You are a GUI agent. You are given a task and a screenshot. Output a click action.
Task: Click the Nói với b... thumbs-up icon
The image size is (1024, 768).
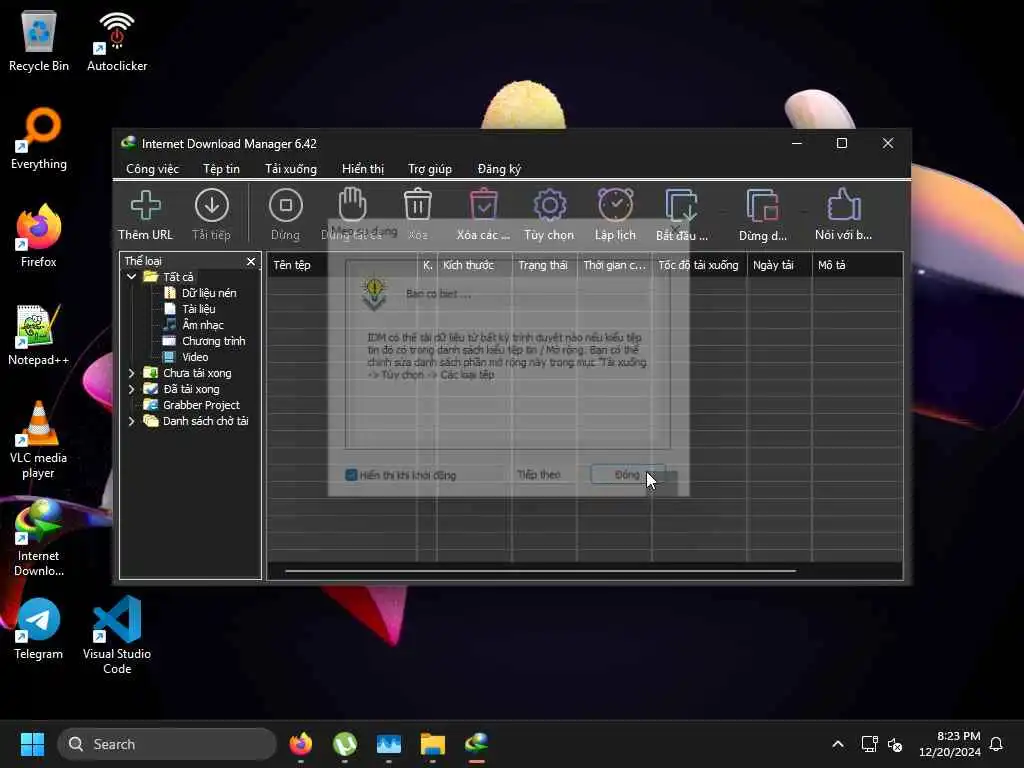click(x=843, y=205)
